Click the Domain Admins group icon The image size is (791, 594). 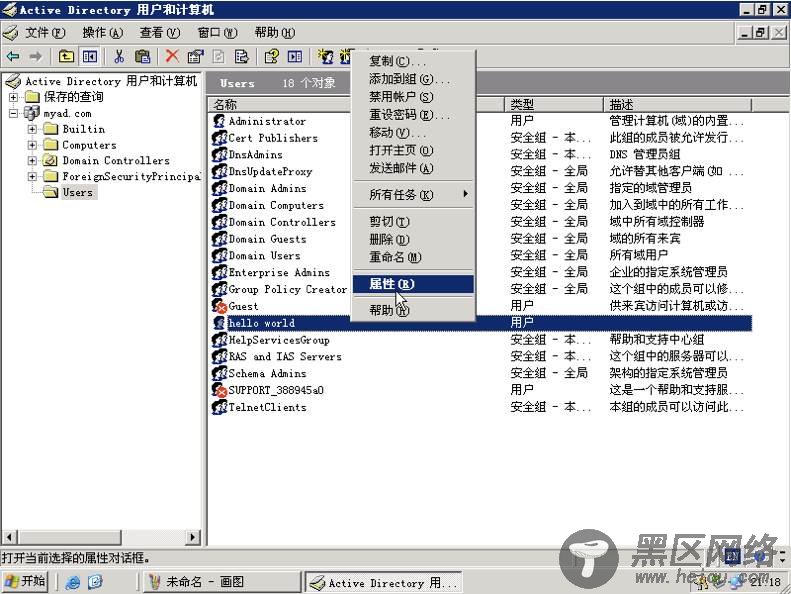[x=219, y=188]
